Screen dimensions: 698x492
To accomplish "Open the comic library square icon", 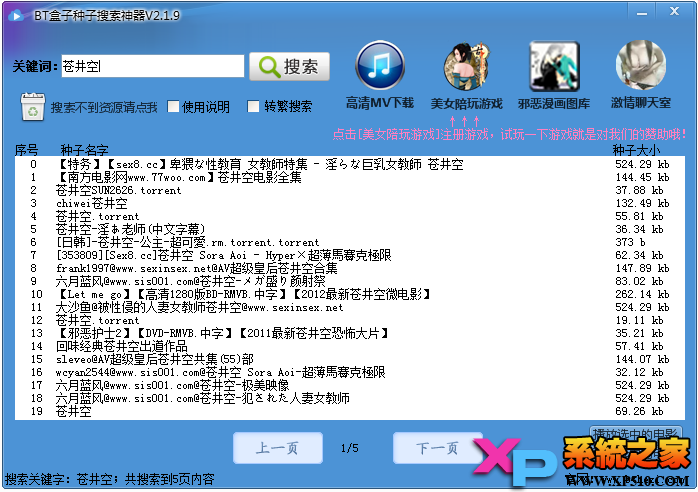I will pos(554,66).
